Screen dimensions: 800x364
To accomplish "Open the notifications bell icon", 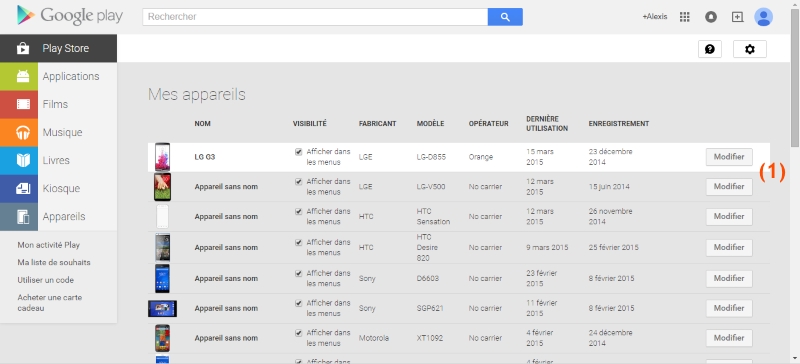I will [711, 17].
